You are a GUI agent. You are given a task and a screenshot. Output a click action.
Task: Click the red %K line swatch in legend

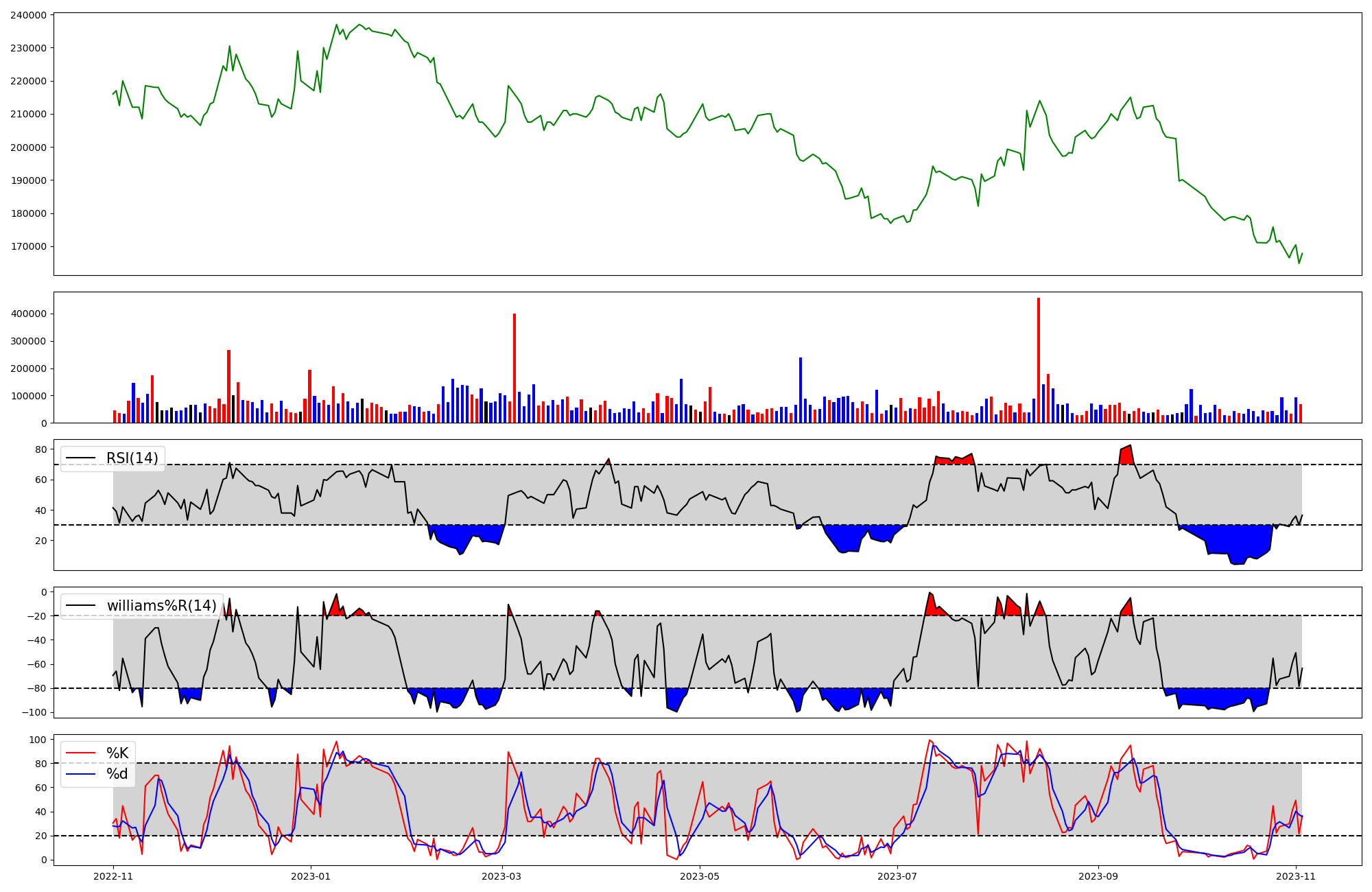click(x=80, y=753)
